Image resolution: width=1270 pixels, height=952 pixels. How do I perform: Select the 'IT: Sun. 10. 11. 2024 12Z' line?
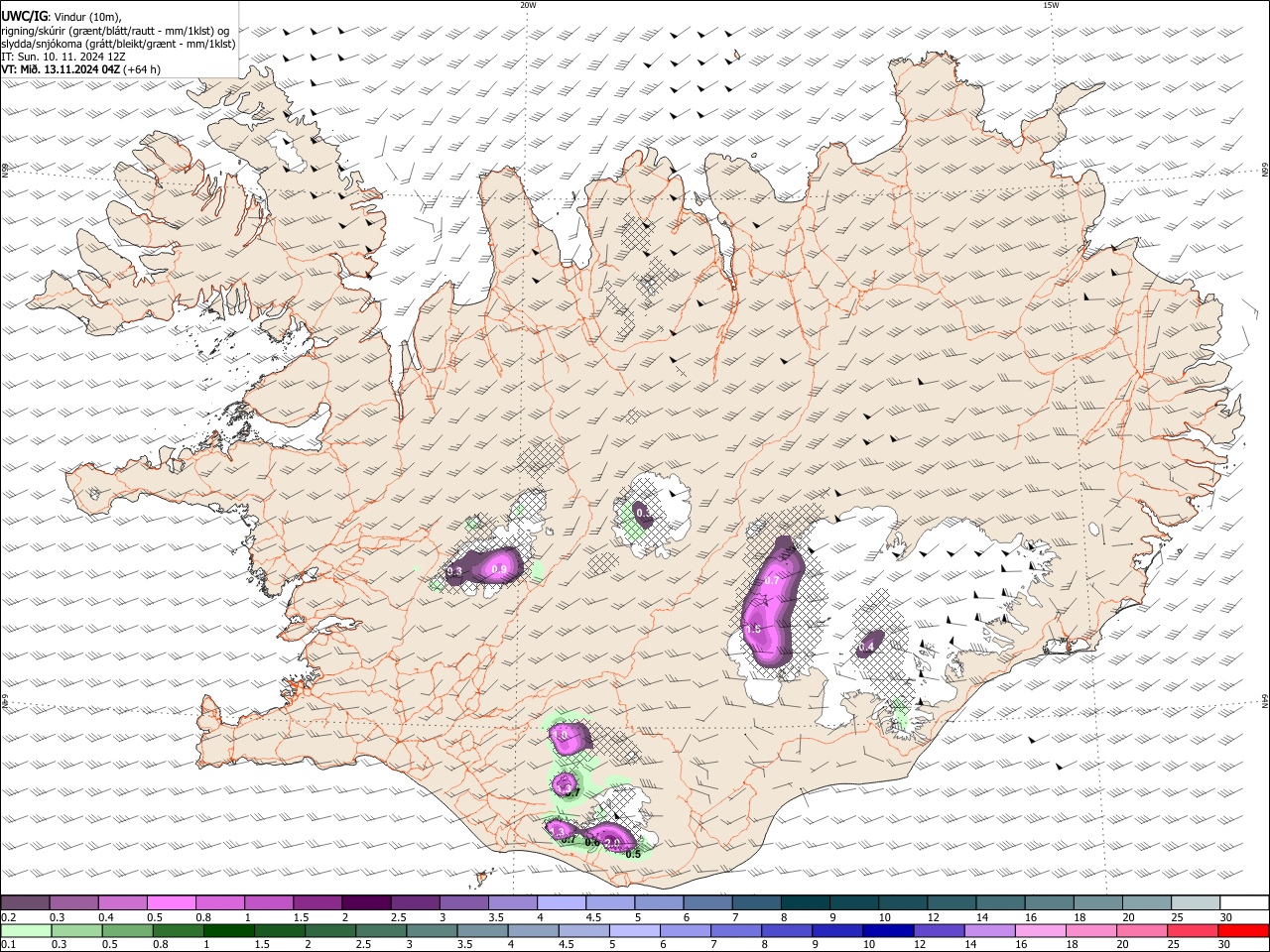pyautogui.click(x=63, y=58)
